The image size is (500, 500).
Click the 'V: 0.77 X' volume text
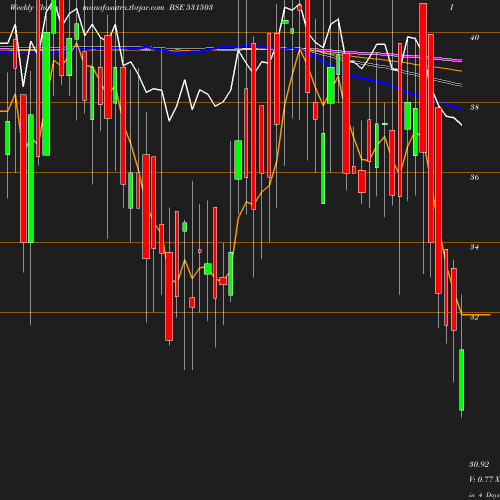pyautogui.click(x=484, y=479)
